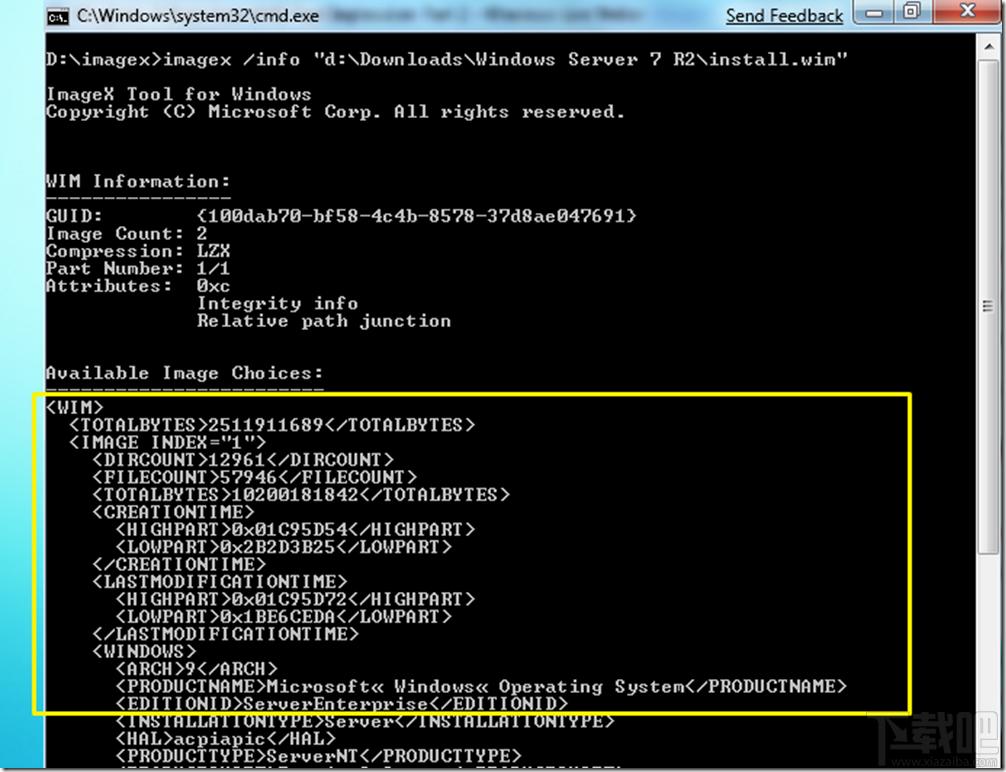Click the "ImageX Tool for Windows" line
Image resolution: width=1006 pixels, height=772 pixels.
click(x=178, y=94)
